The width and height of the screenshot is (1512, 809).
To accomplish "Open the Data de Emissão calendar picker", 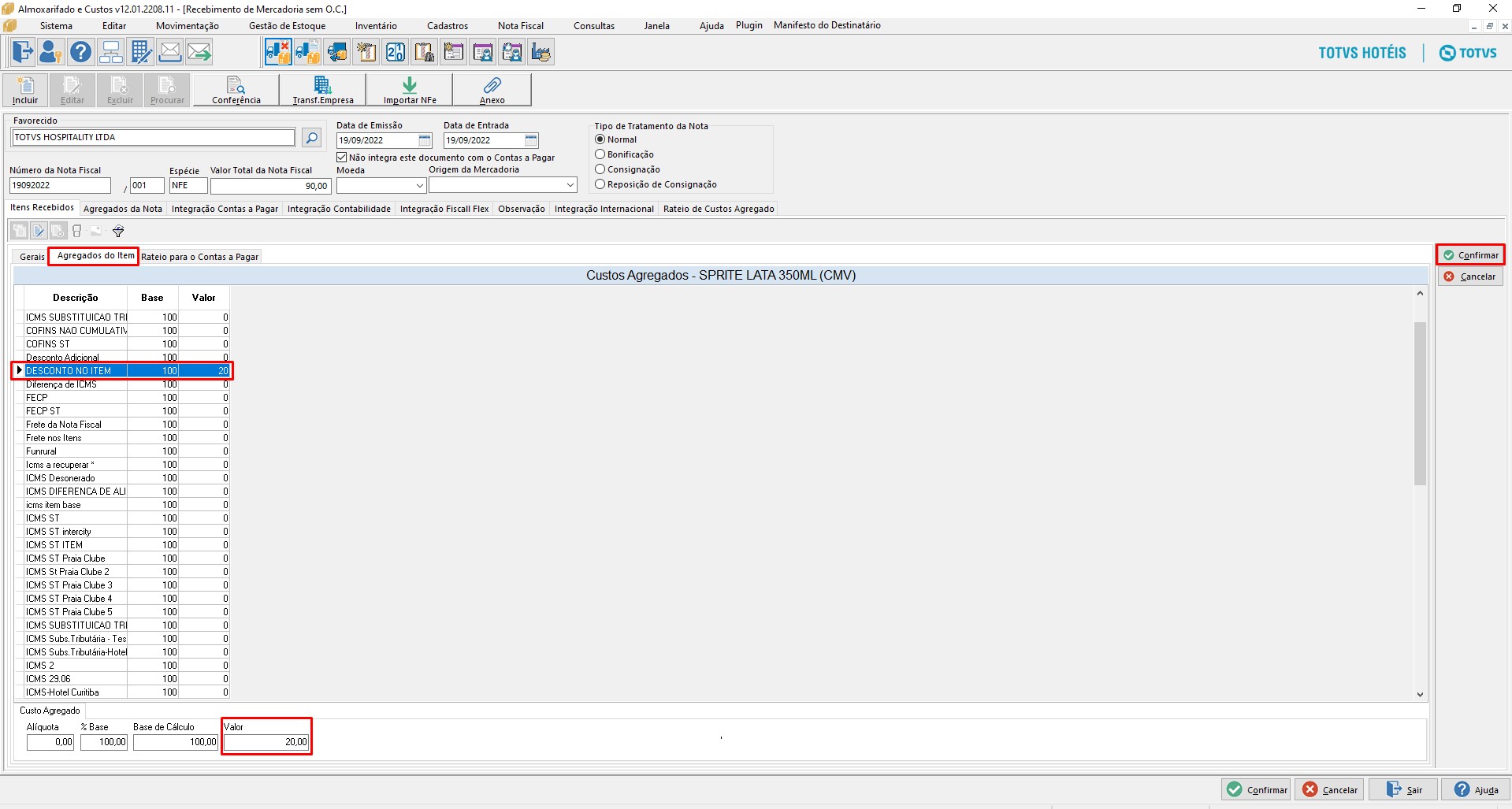I will (x=424, y=140).
